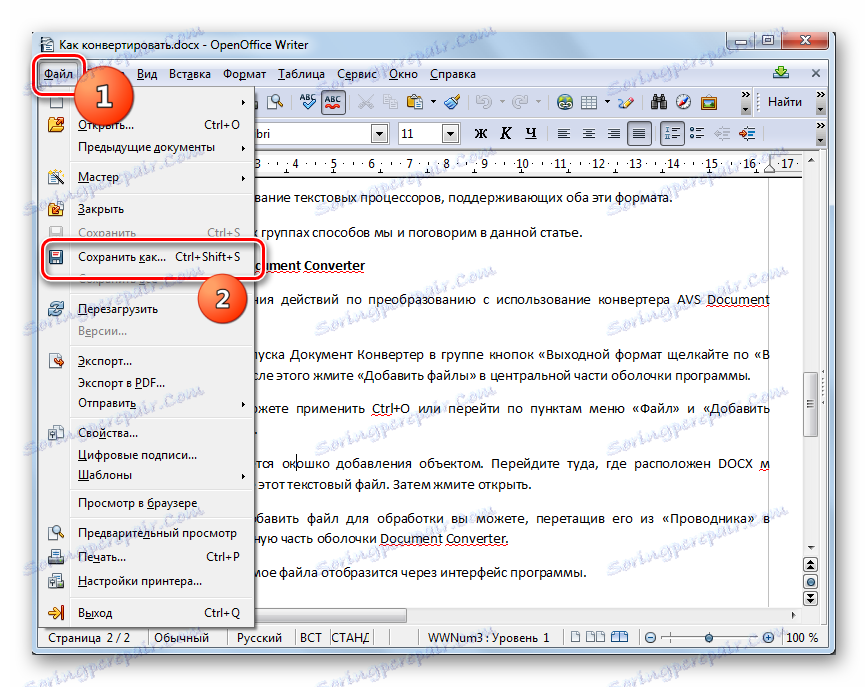This screenshot has width=868, height=687.
Task: Open the Gallery picture icon
Action: pos(709,102)
